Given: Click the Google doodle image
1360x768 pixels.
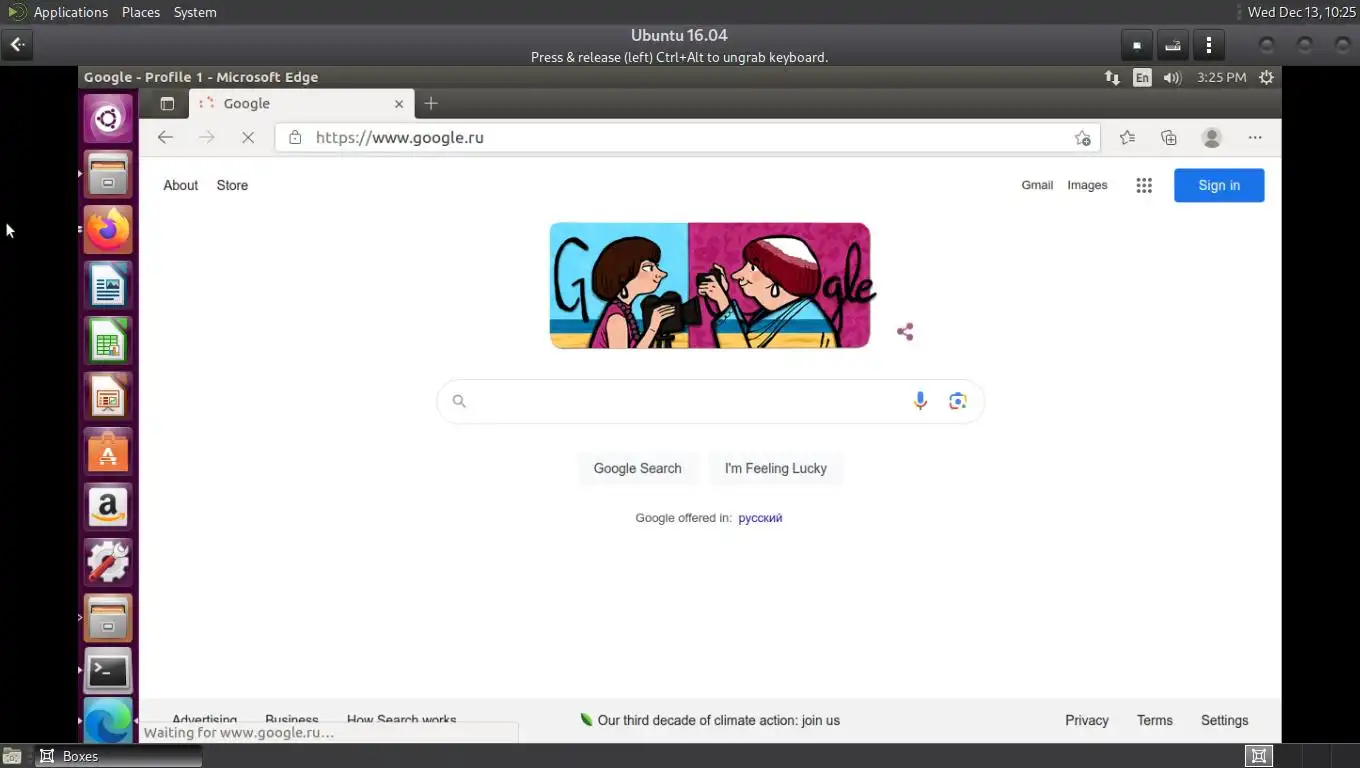Looking at the screenshot, I should point(710,285).
